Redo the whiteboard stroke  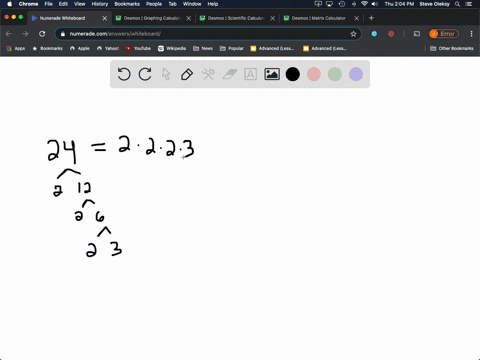[x=145, y=74]
